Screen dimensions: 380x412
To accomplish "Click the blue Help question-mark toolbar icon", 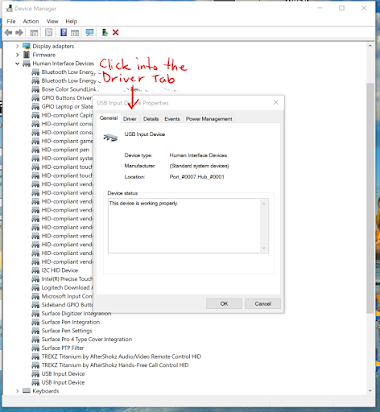I will tap(63, 32).
